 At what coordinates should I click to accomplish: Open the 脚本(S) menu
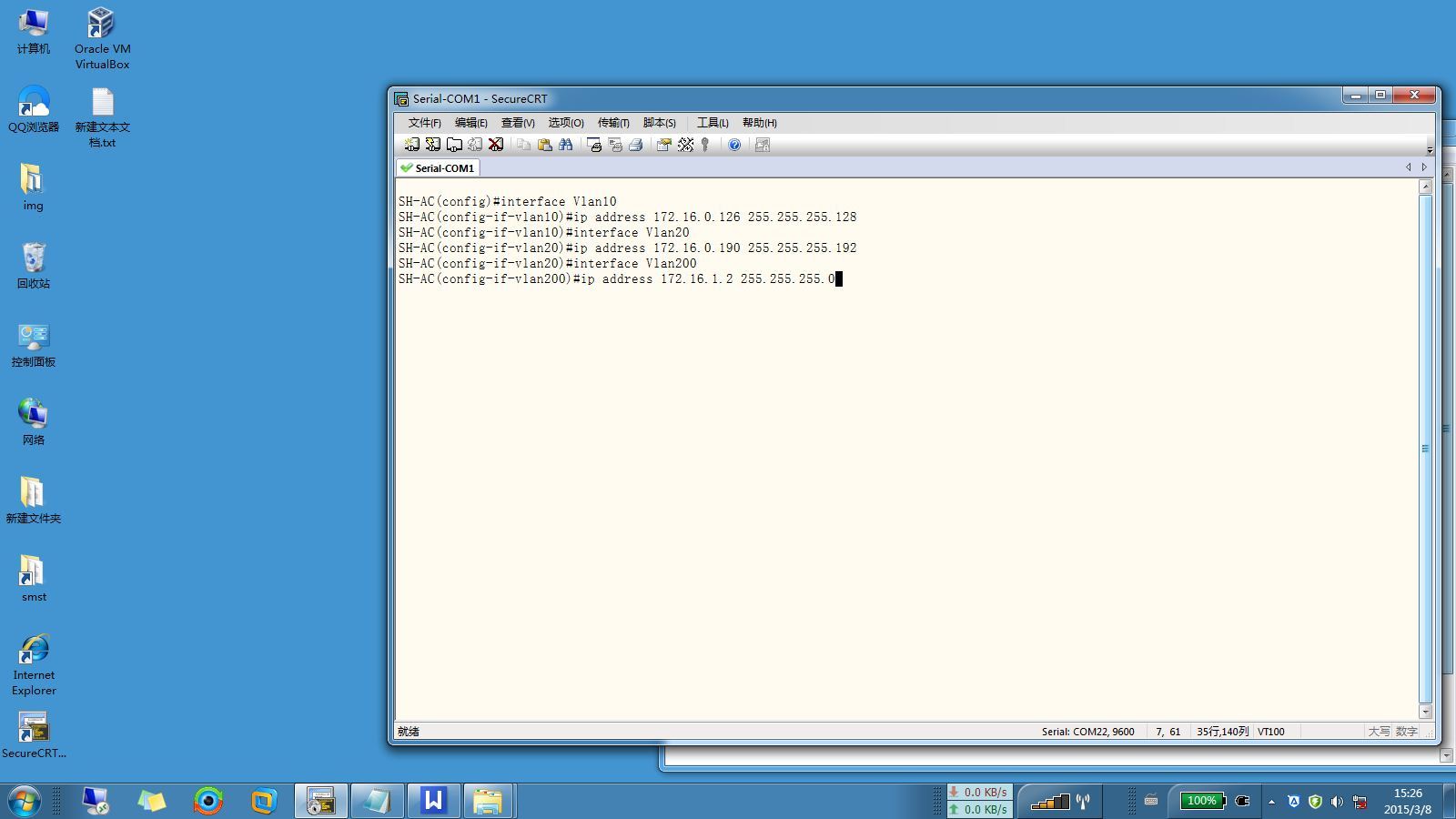tap(659, 123)
